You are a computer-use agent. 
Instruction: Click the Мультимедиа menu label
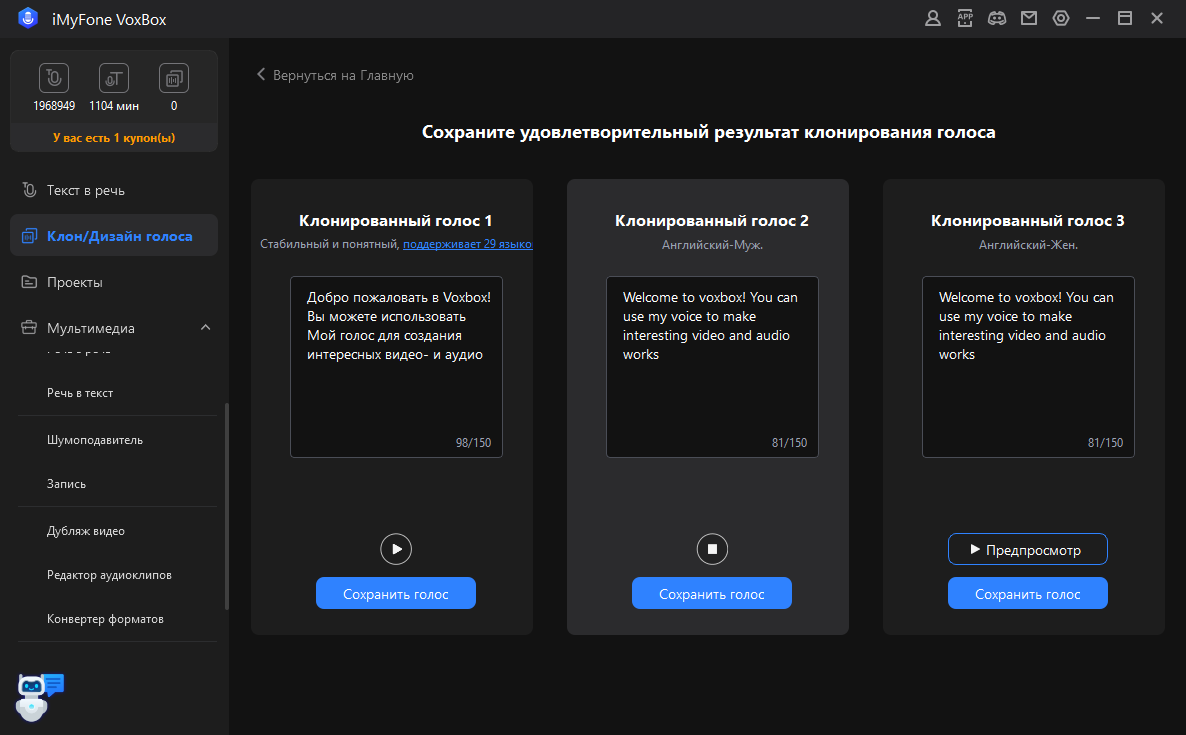(x=91, y=328)
